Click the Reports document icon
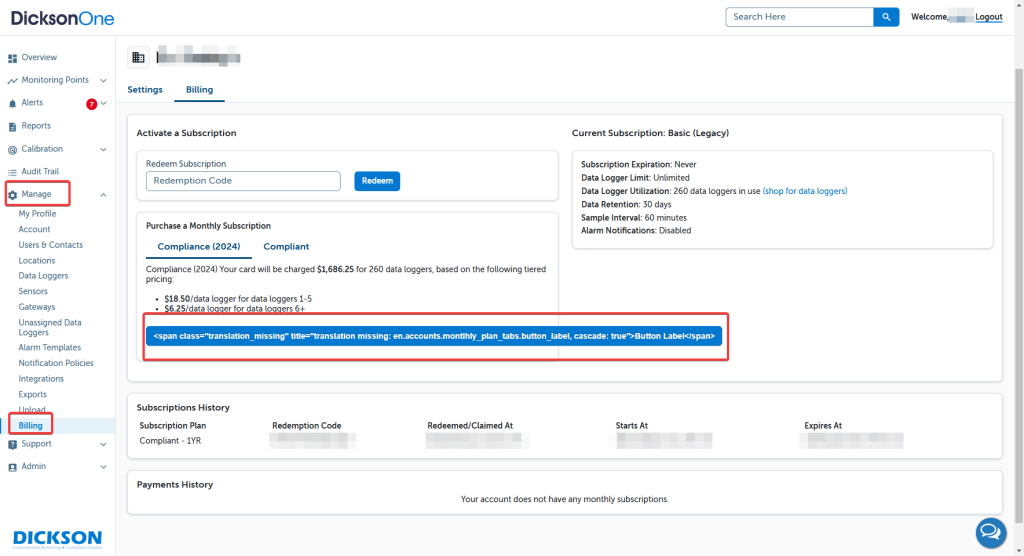Screen dimensions: 1024x556 tap(12, 126)
